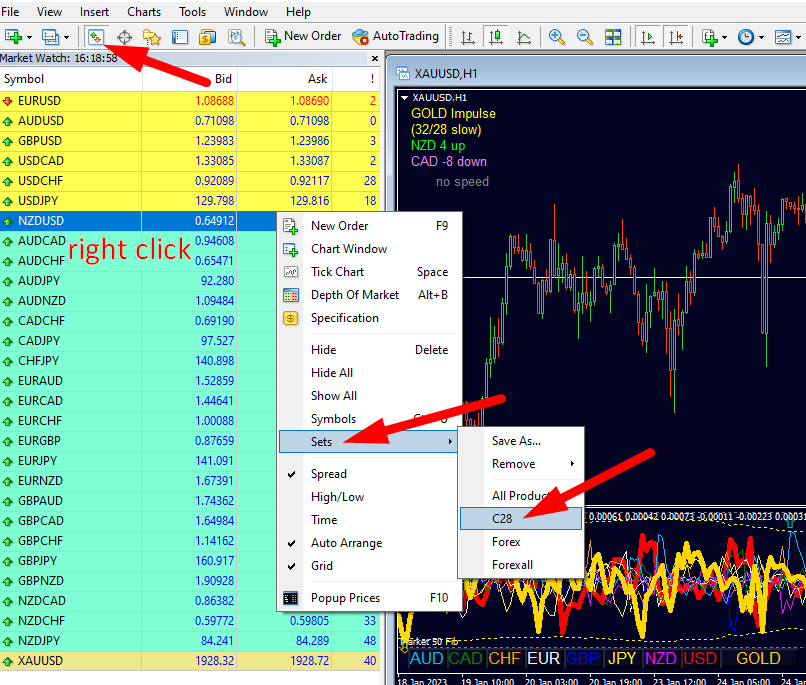Open New Chart dropdown arrow
Image resolution: width=806 pixels, height=685 pixels.
tap(29, 37)
